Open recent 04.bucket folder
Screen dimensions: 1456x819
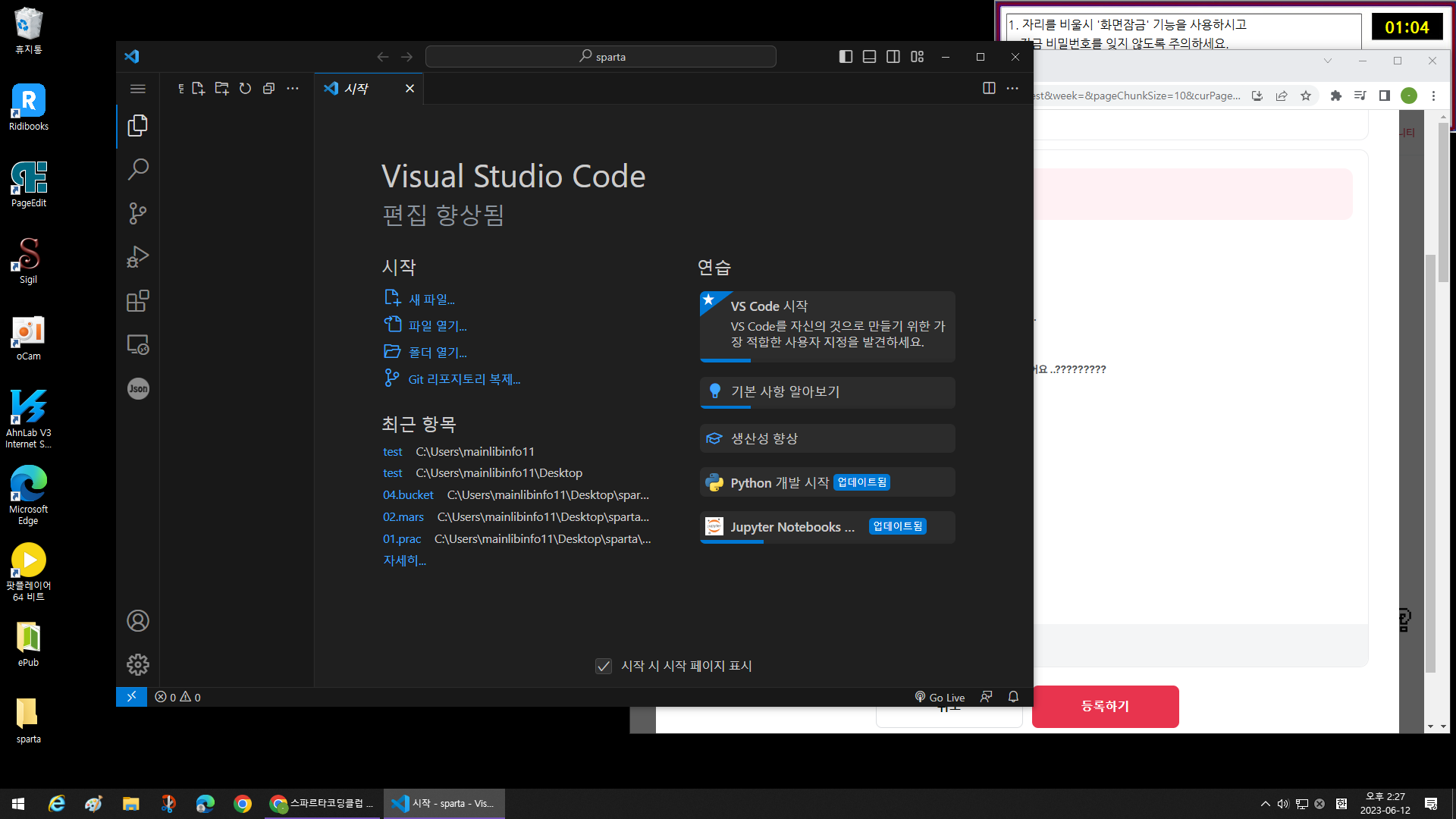[x=408, y=494]
